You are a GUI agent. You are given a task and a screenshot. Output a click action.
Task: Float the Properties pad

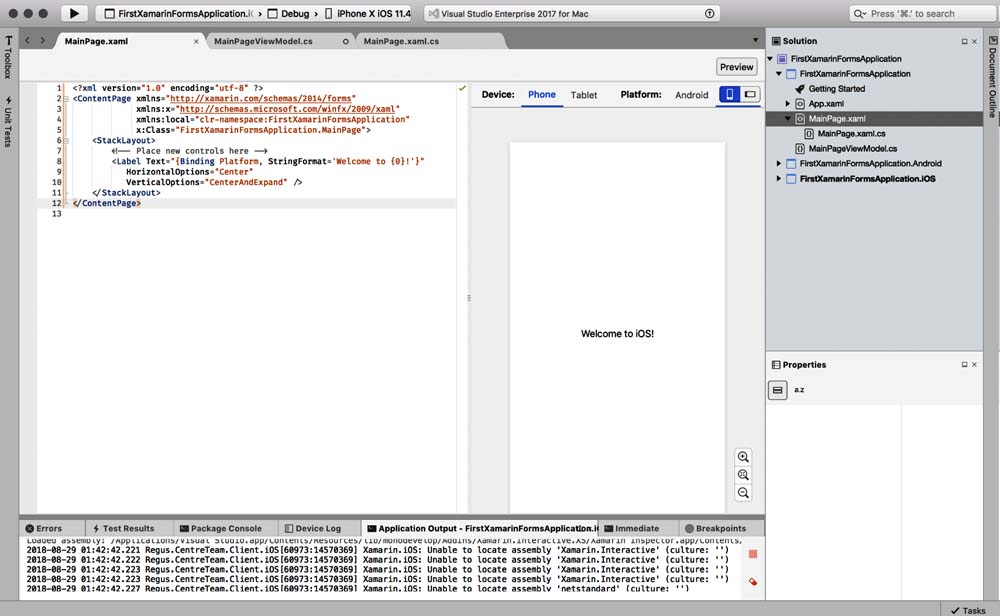[x=964, y=365]
